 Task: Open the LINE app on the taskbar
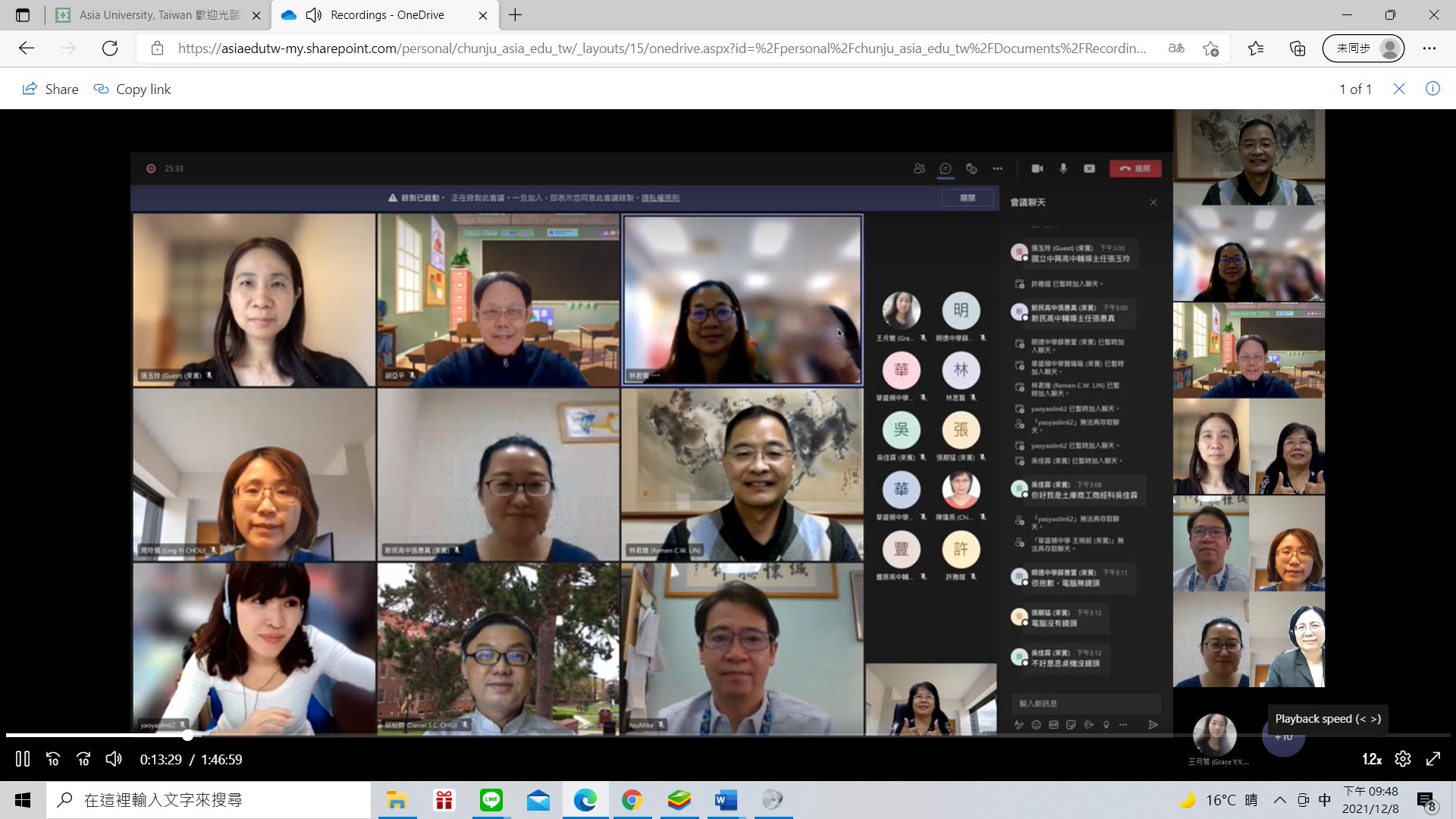491,800
